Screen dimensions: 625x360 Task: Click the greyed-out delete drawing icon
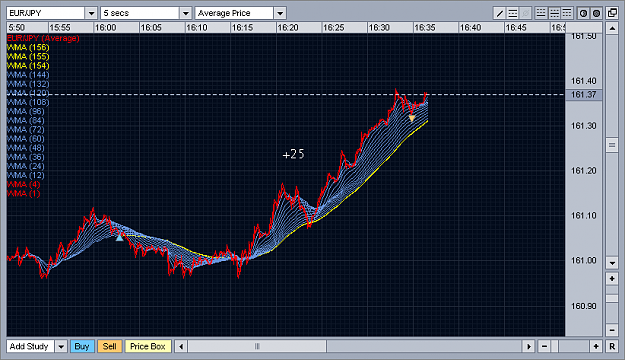pos(526,13)
